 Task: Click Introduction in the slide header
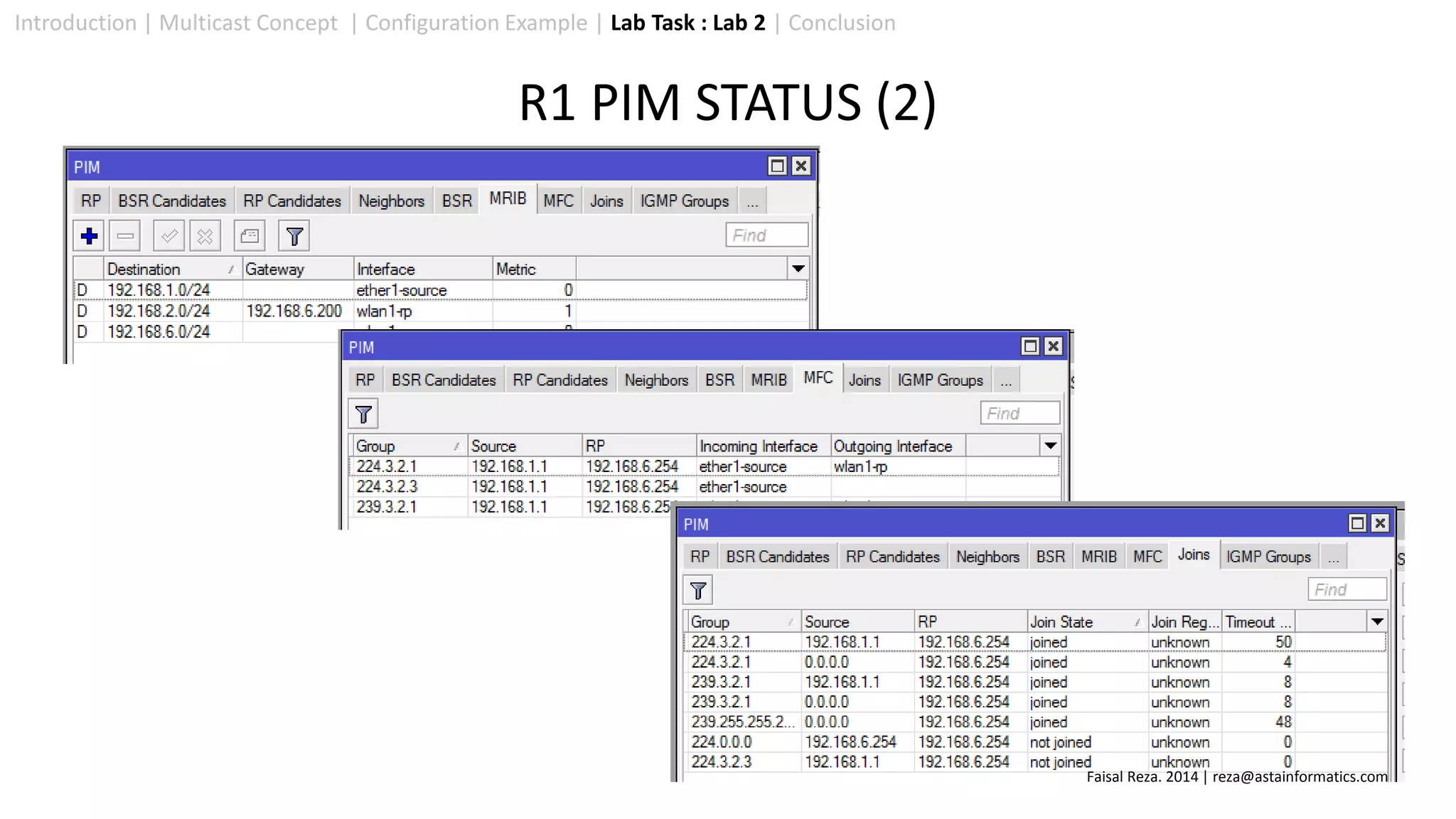[x=75, y=23]
